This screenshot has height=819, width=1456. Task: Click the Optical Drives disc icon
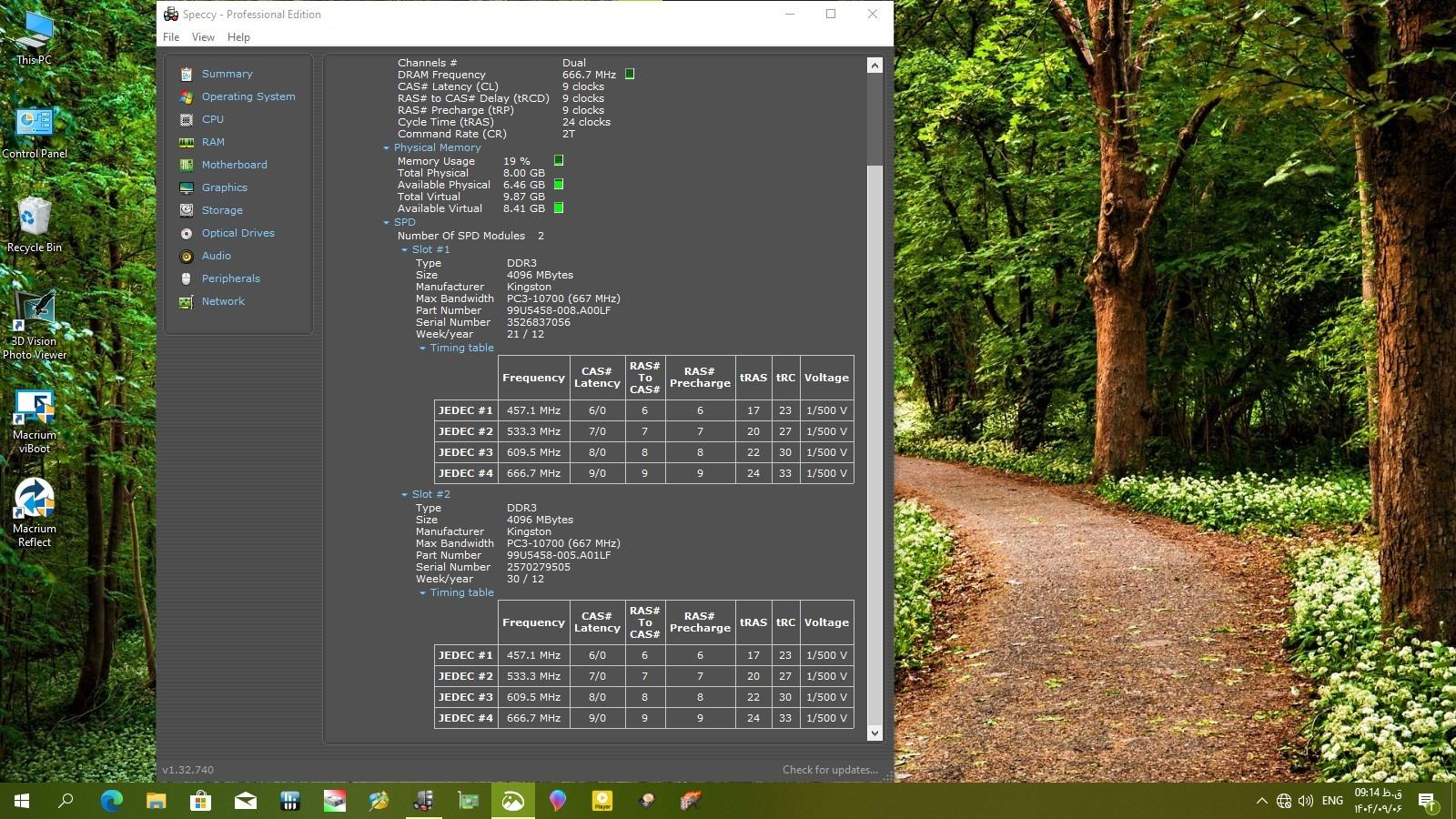(187, 234)
